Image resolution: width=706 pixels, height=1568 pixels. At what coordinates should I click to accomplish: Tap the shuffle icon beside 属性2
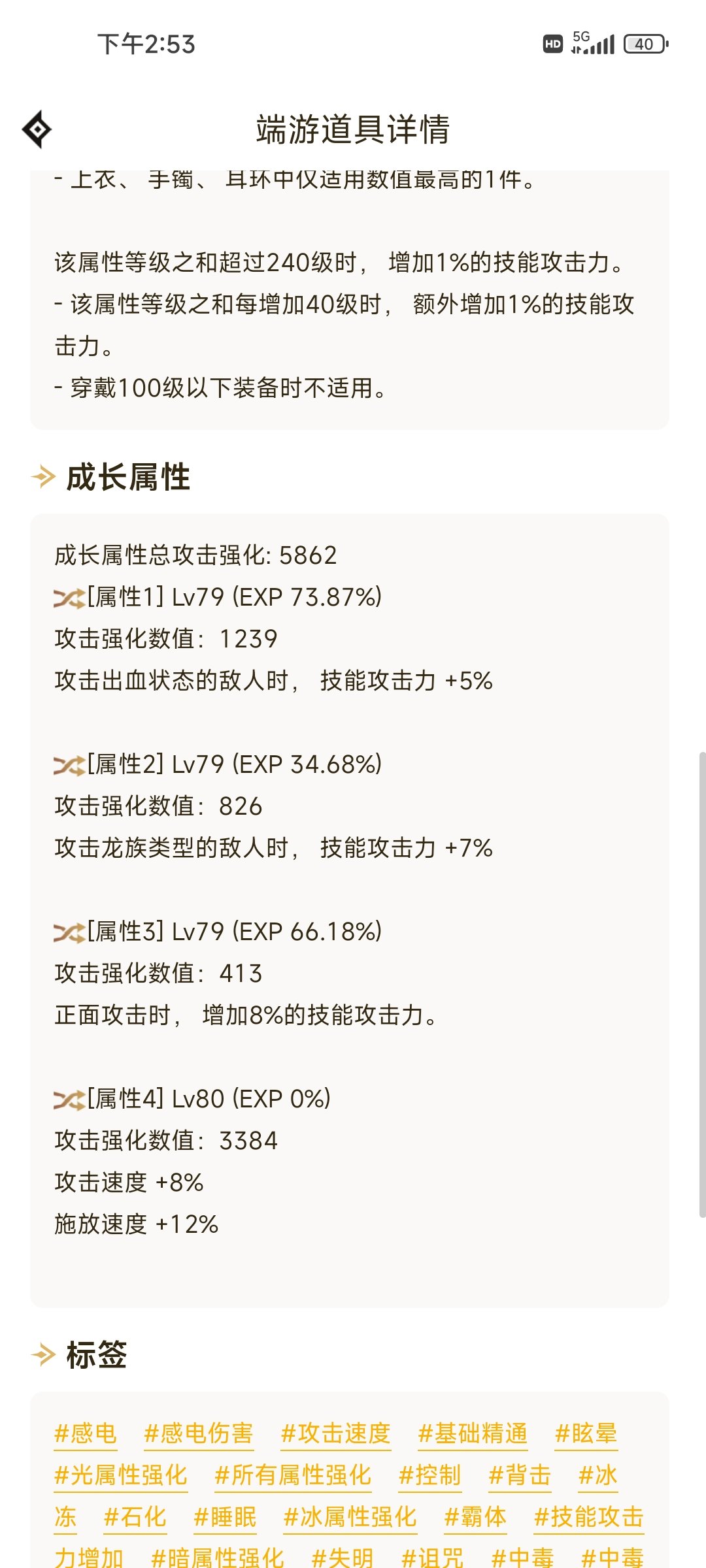69,765
